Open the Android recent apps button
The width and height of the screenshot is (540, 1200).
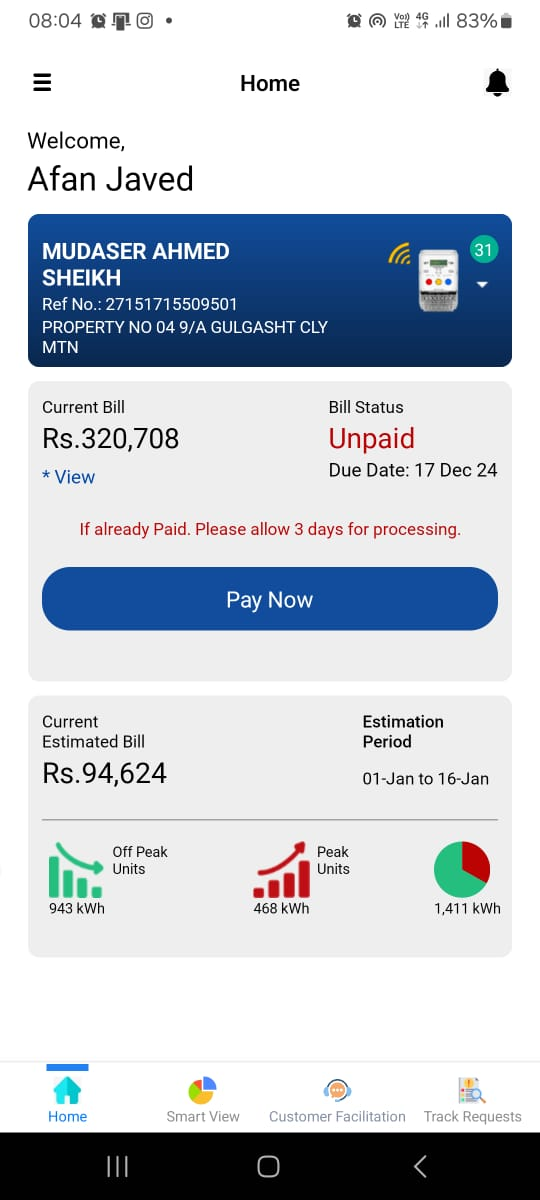point(117,1166)
